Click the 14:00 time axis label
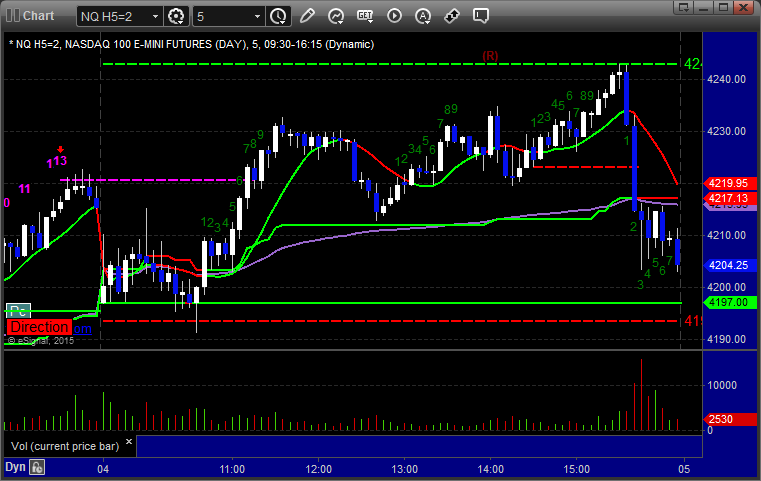The width and height of the screenshot is (761, 481). (x=491, y=469)
